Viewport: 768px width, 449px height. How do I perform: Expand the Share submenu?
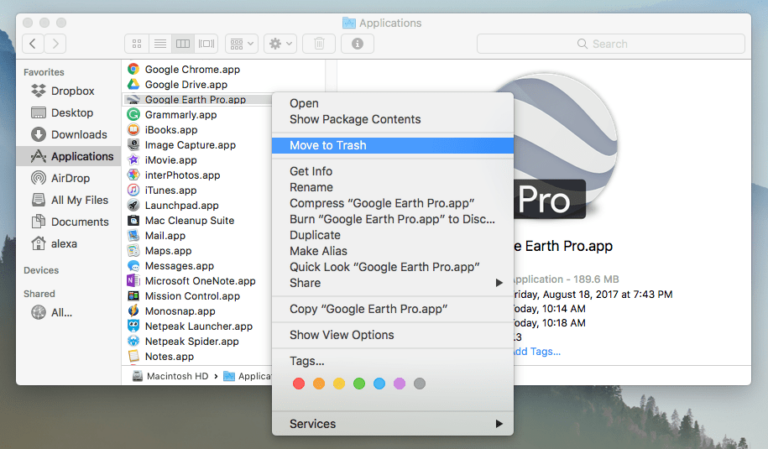click(393, 283)
